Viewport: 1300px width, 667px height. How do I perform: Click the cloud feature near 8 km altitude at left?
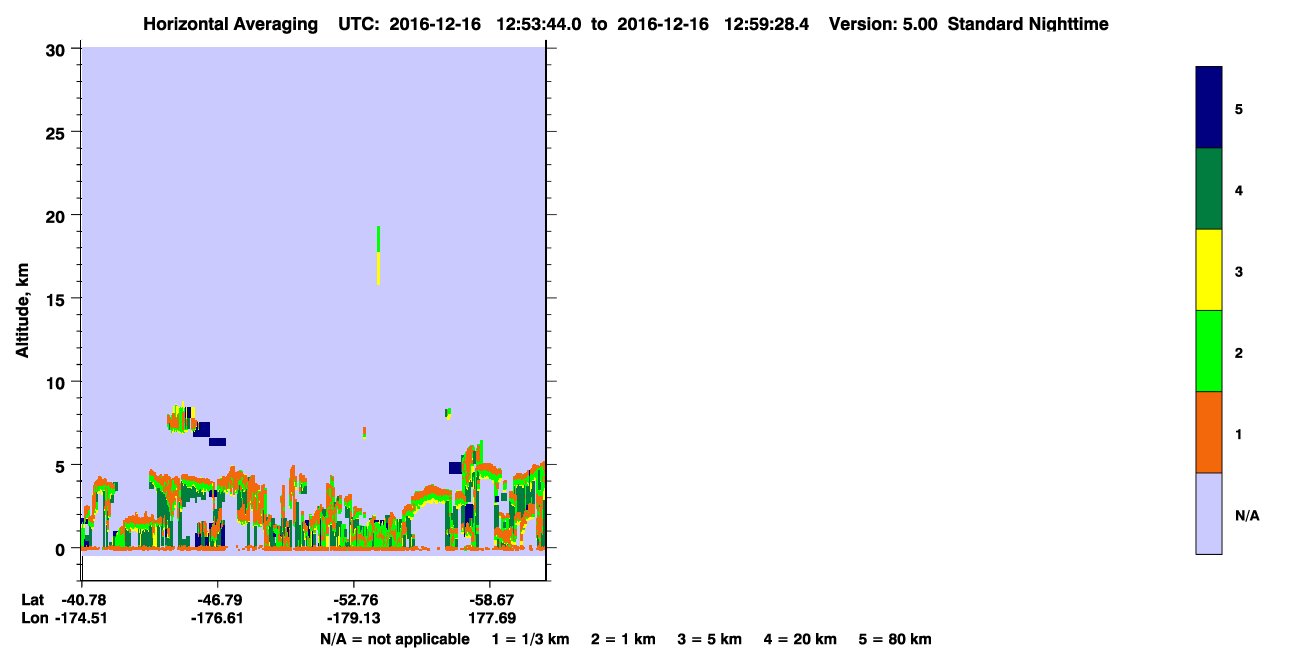coord(181,417)
